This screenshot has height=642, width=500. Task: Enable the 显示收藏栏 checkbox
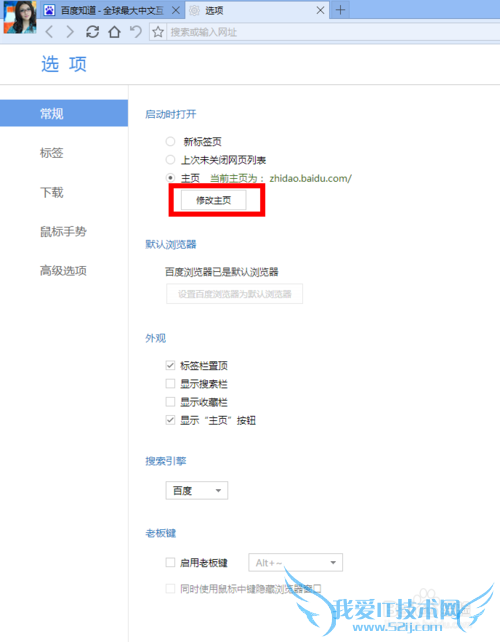pos(170,402)
